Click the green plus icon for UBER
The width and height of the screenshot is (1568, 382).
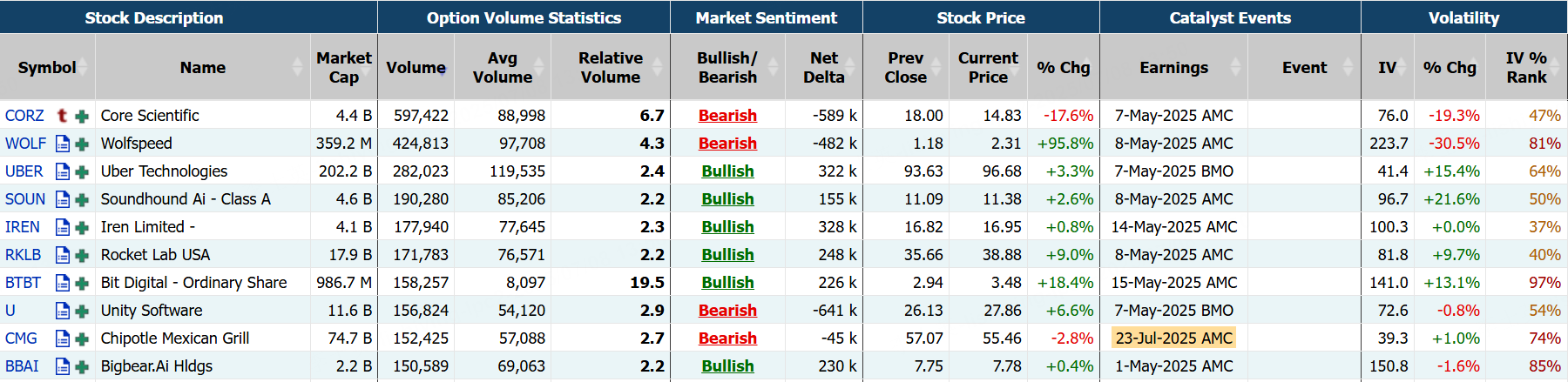tap(82, 171)
